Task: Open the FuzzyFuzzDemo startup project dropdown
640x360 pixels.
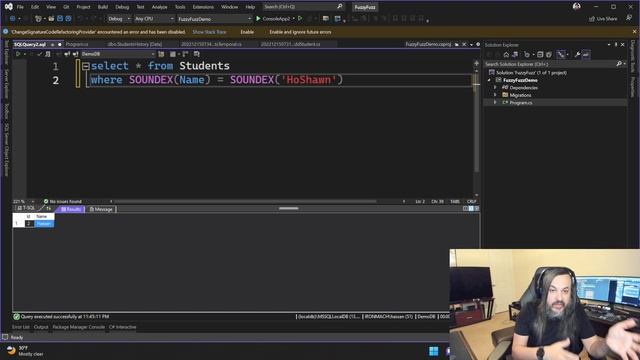Action: [214, 19]
